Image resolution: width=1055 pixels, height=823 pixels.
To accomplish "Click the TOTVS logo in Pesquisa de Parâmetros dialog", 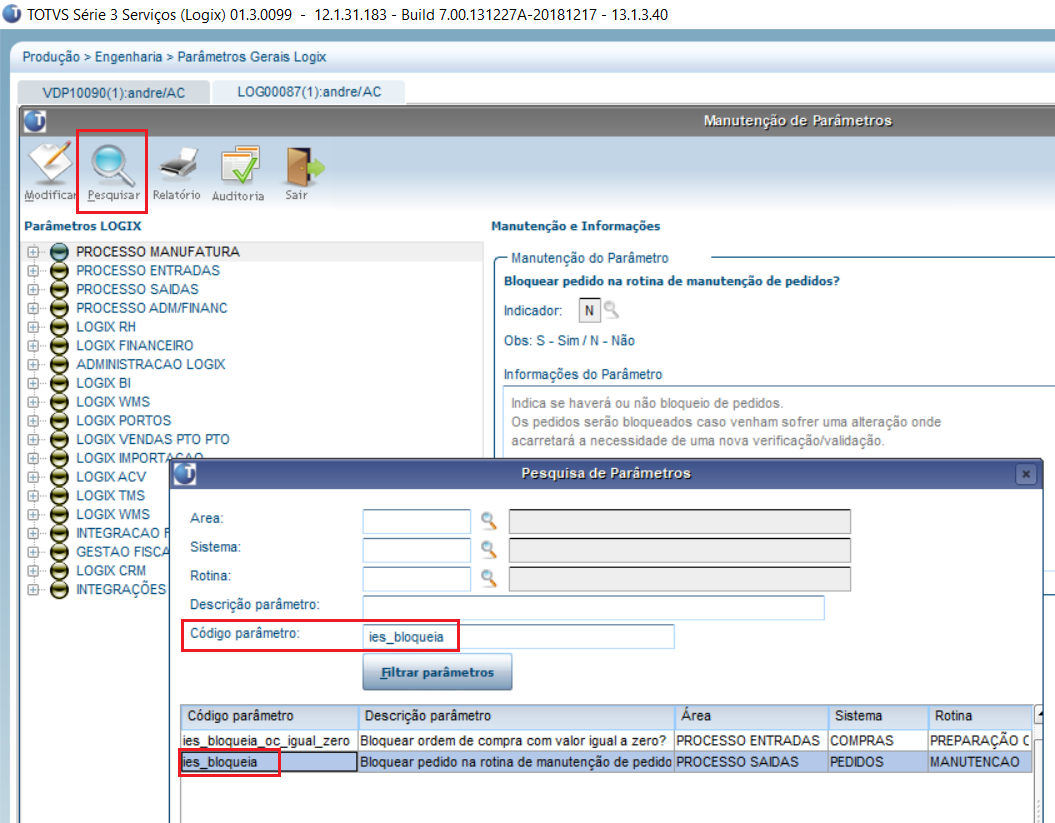I will (x=185, y=474).
